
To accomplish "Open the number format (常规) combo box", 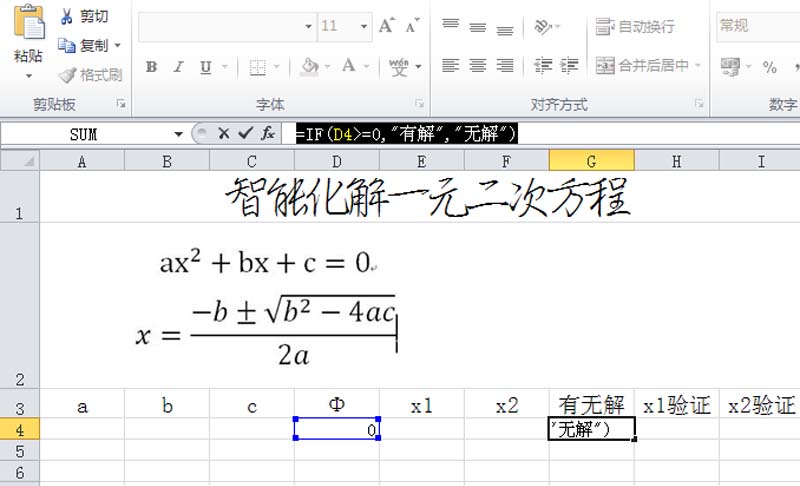I will pyautogui.click(x=758, y=25).
